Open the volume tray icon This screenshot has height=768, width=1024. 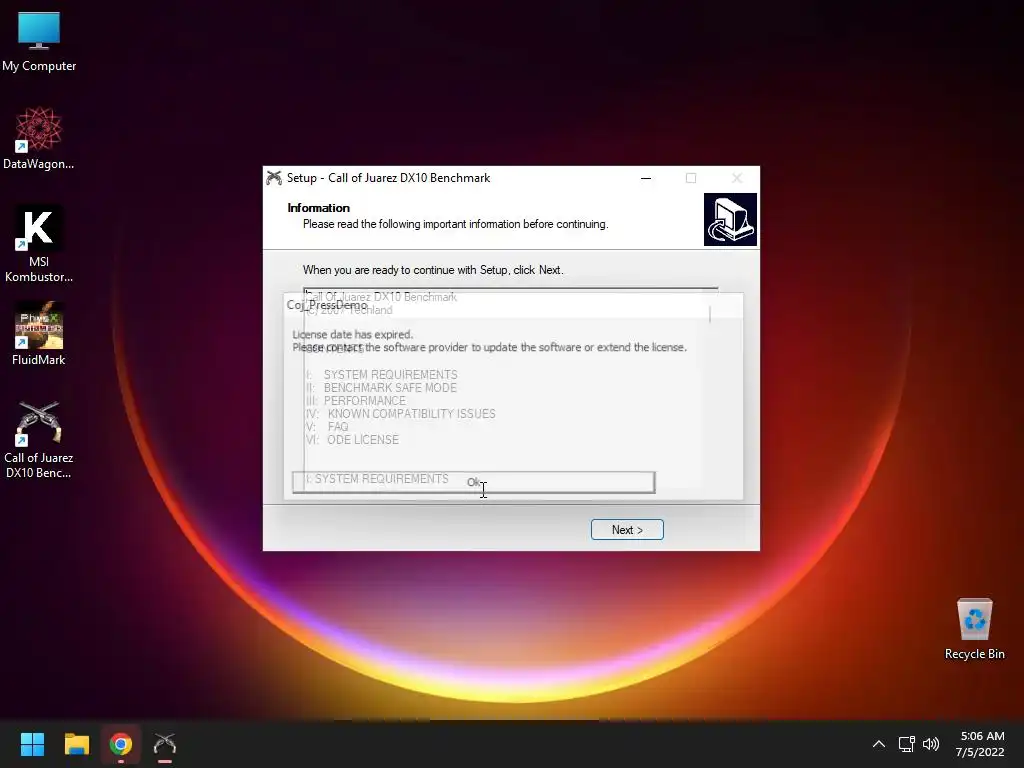[931, 744]
